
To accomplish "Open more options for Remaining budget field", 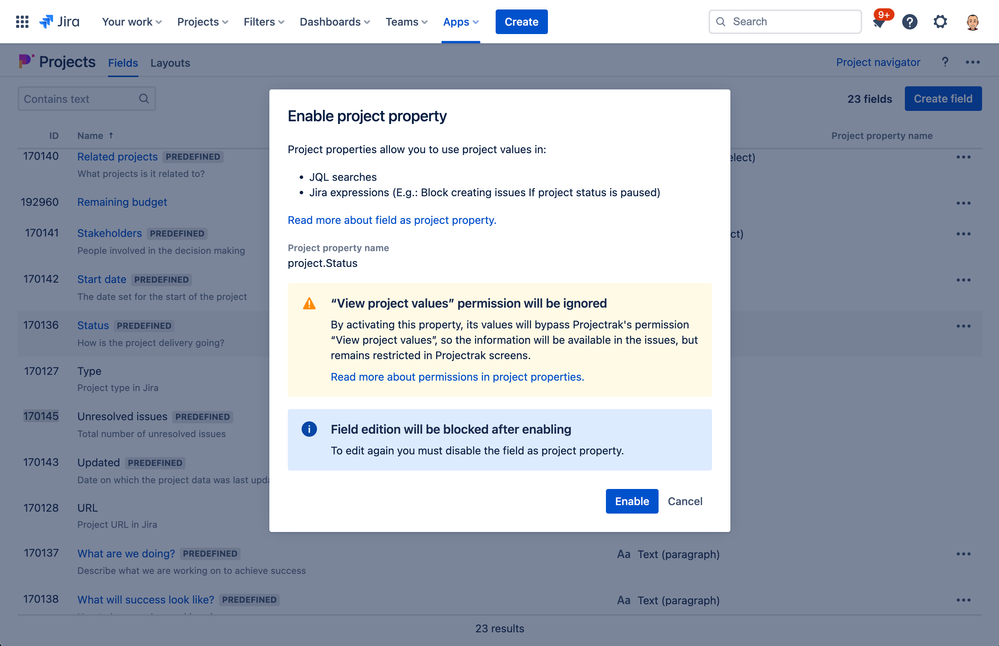I will point(963,202).
